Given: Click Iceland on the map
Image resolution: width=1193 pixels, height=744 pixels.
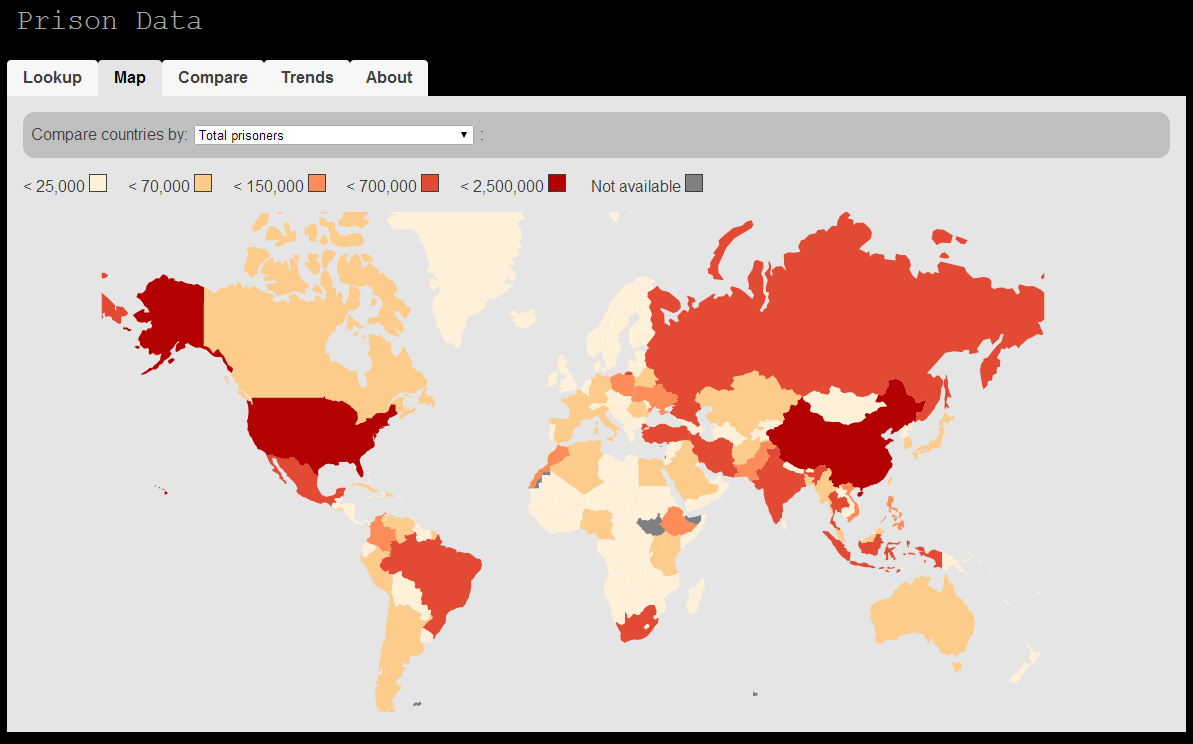Looking at the screenshot, I should point(523,317).
